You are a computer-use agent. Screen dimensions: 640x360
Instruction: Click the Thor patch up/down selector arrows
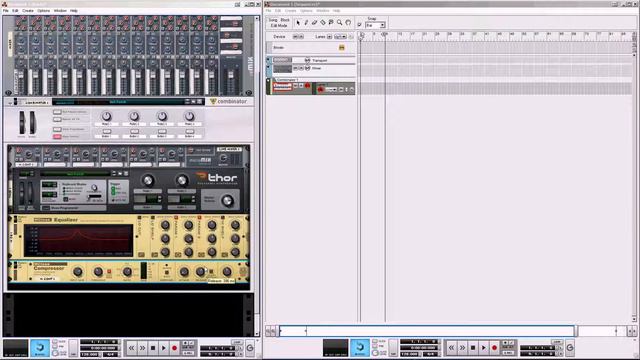[114, 173]
